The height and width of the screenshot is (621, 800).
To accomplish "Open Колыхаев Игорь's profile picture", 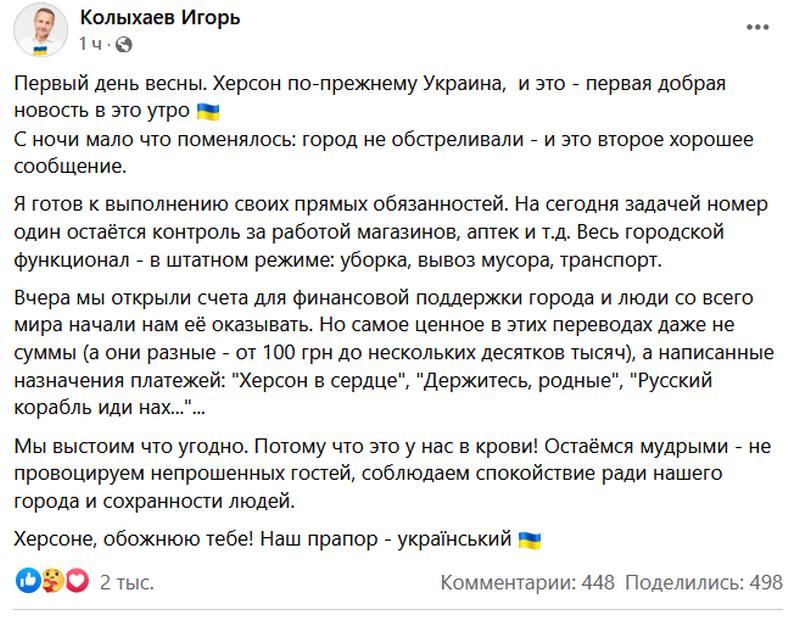I will click(x=40, y=32).
